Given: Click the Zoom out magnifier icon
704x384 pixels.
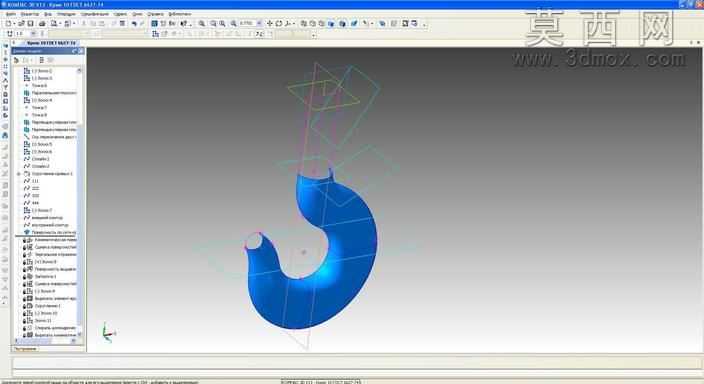Looking at the screenshot, I should click(223, 23).
